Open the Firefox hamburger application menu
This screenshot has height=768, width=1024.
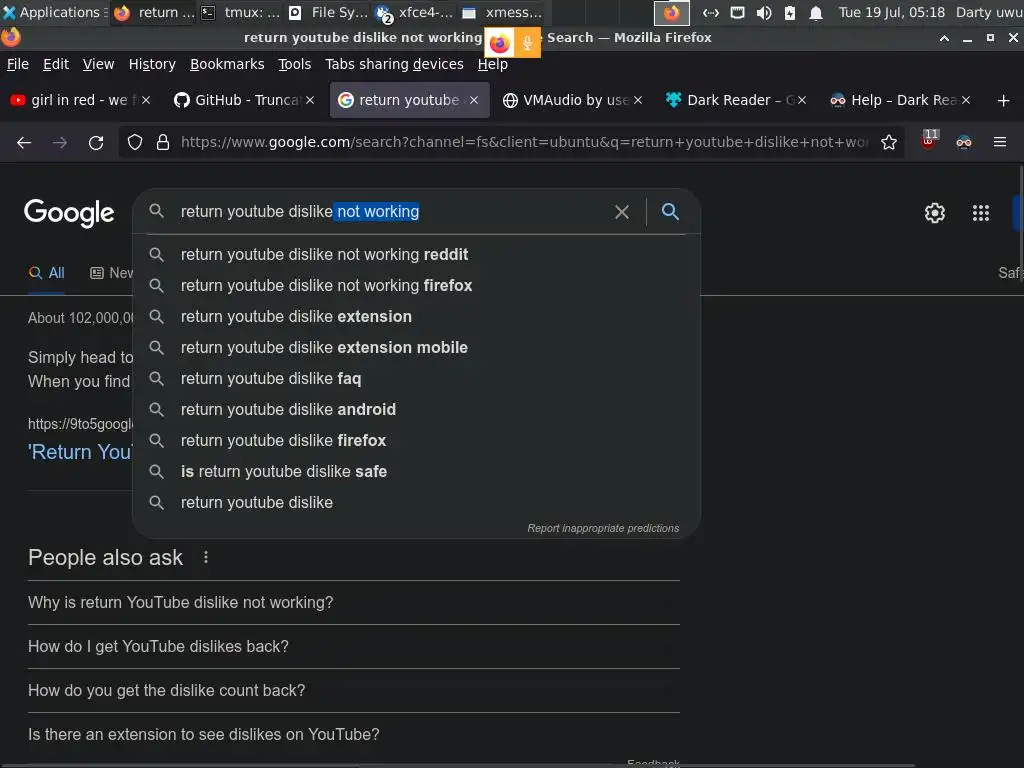(1000, 142)
